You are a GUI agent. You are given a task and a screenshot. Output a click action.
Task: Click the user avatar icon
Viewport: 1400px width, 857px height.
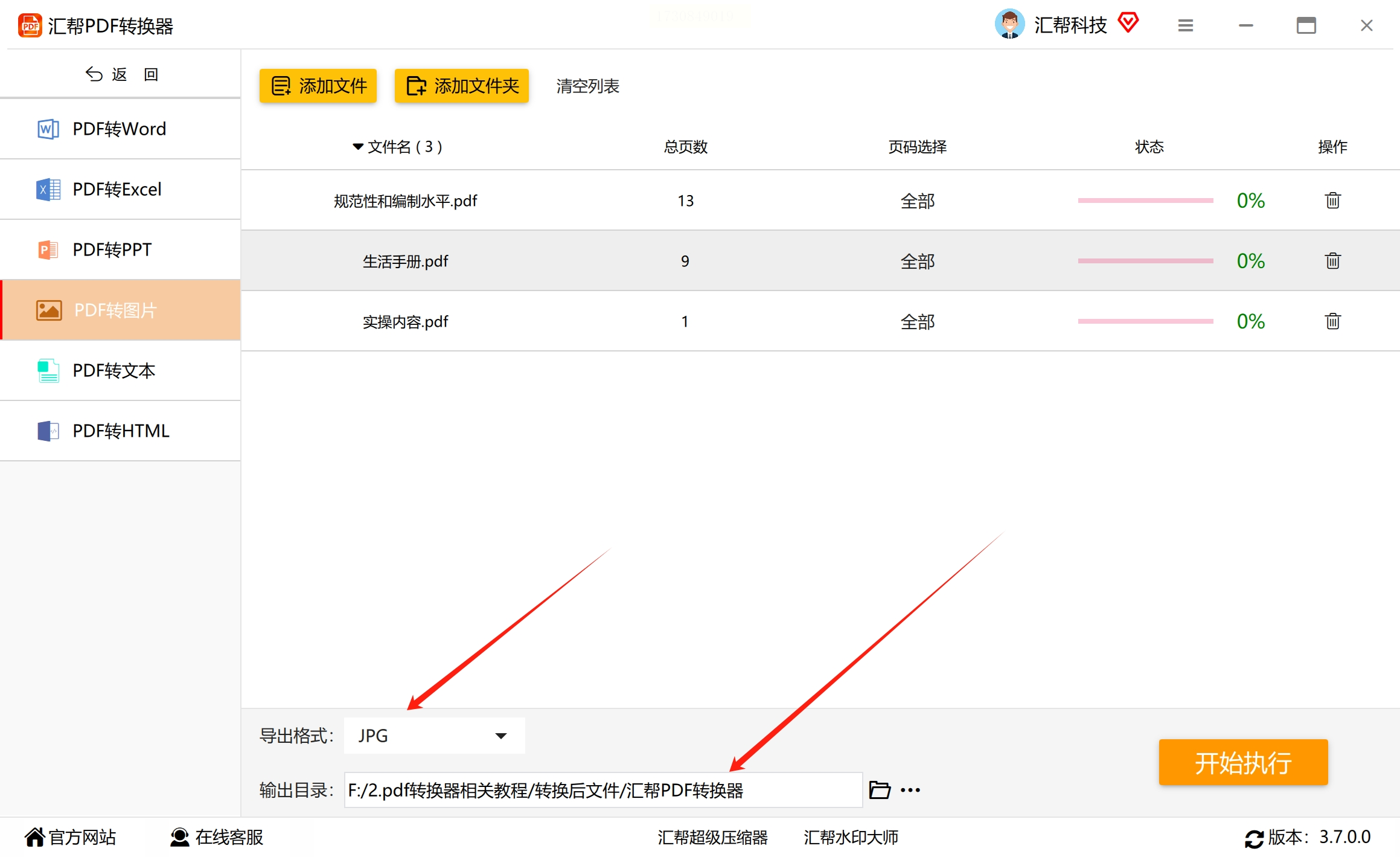[x=1009, y=24]
